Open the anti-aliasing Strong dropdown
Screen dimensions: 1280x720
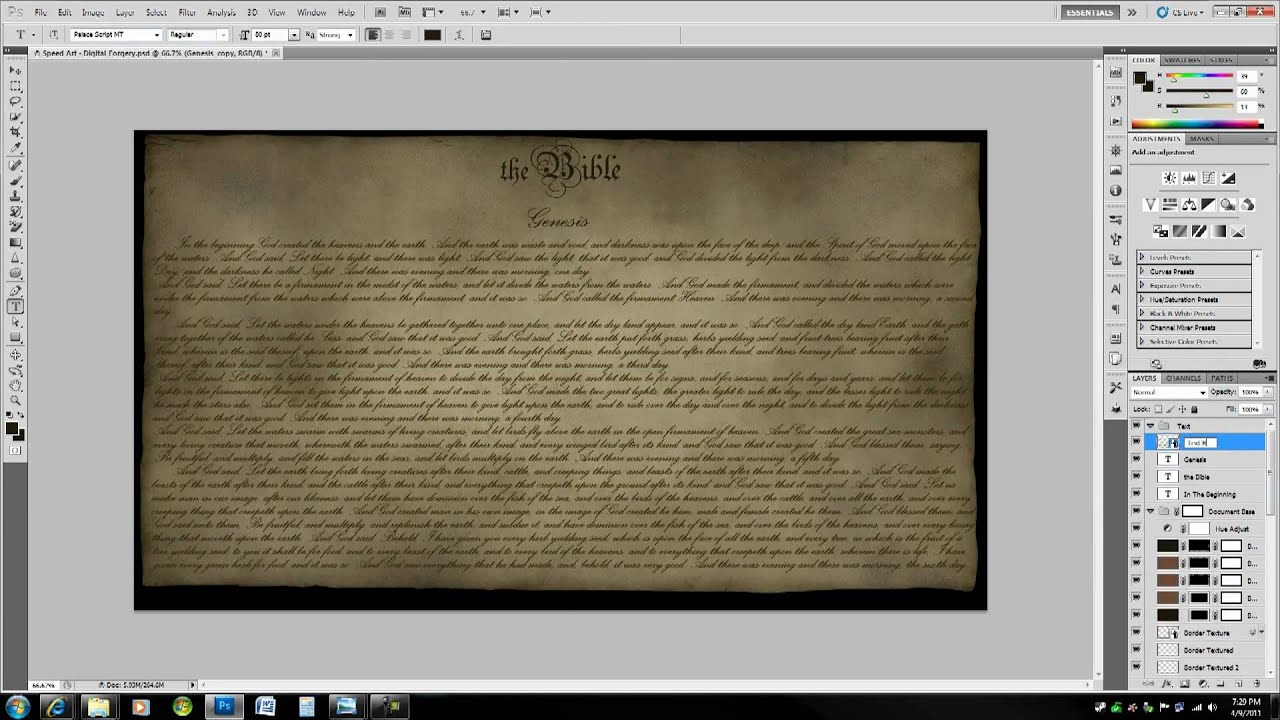(350, 35)
